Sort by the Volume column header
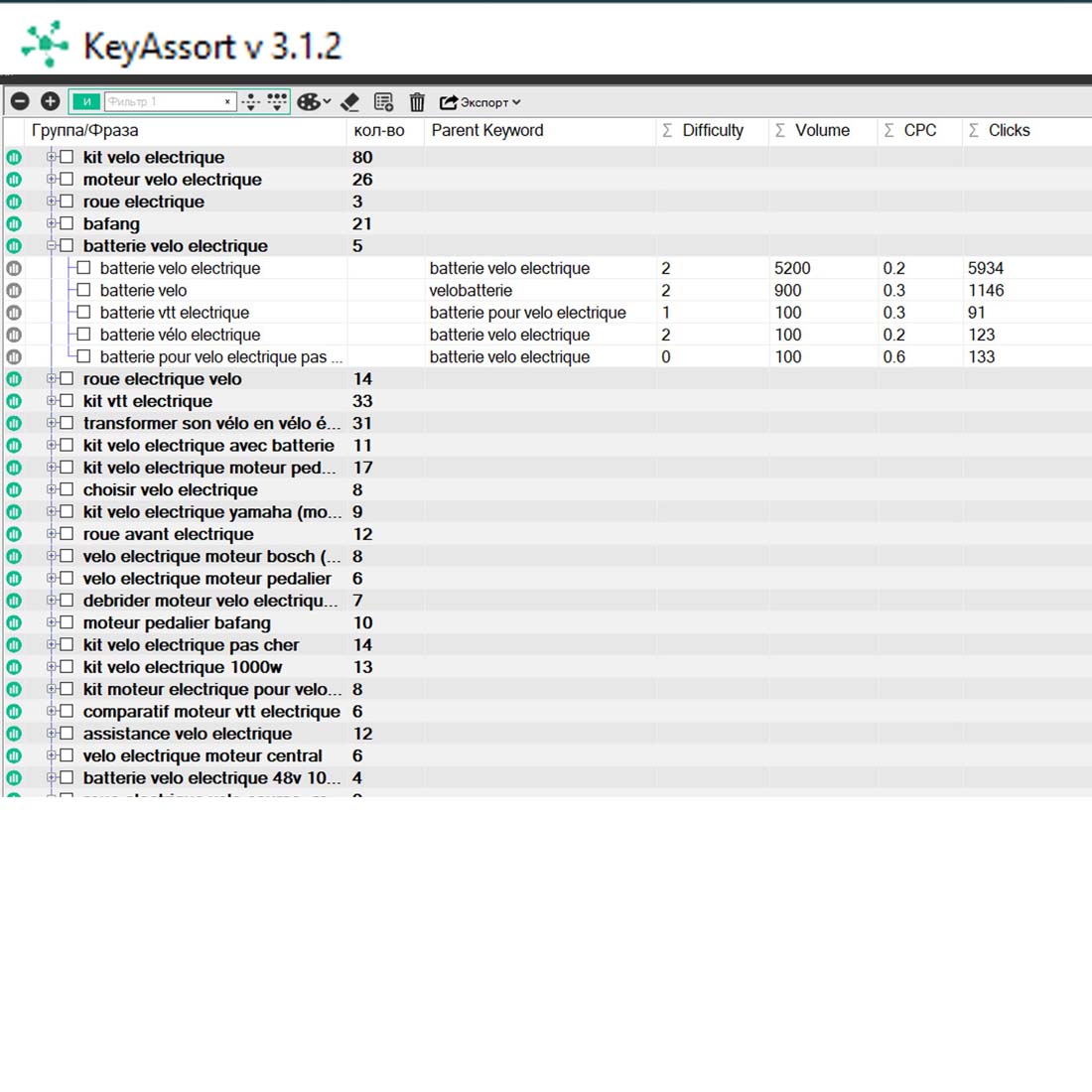The image size is (1092, 1092). [821, 130]
